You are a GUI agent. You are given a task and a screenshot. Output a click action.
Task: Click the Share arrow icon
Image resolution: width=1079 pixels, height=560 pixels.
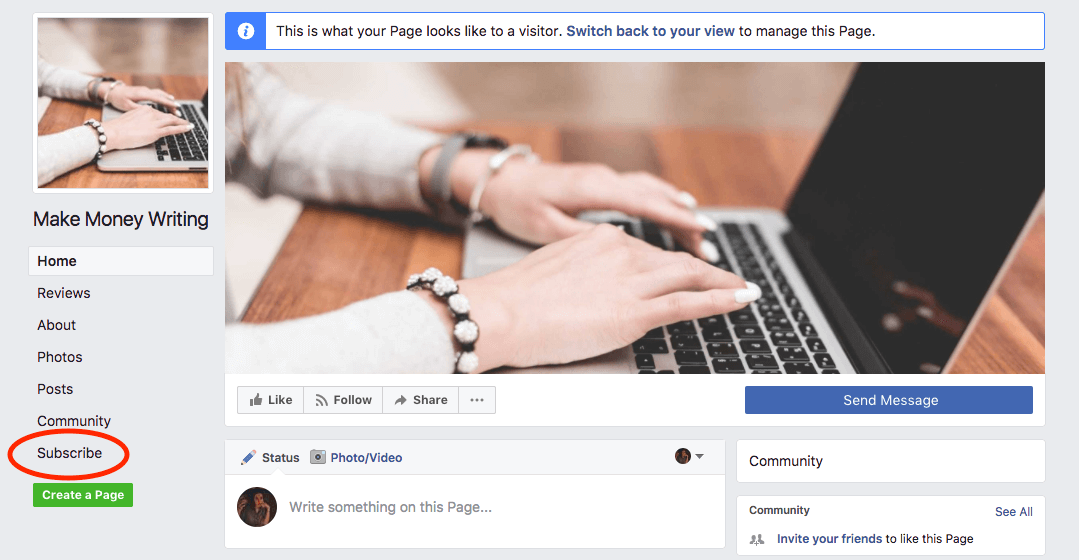click(400, 400)
